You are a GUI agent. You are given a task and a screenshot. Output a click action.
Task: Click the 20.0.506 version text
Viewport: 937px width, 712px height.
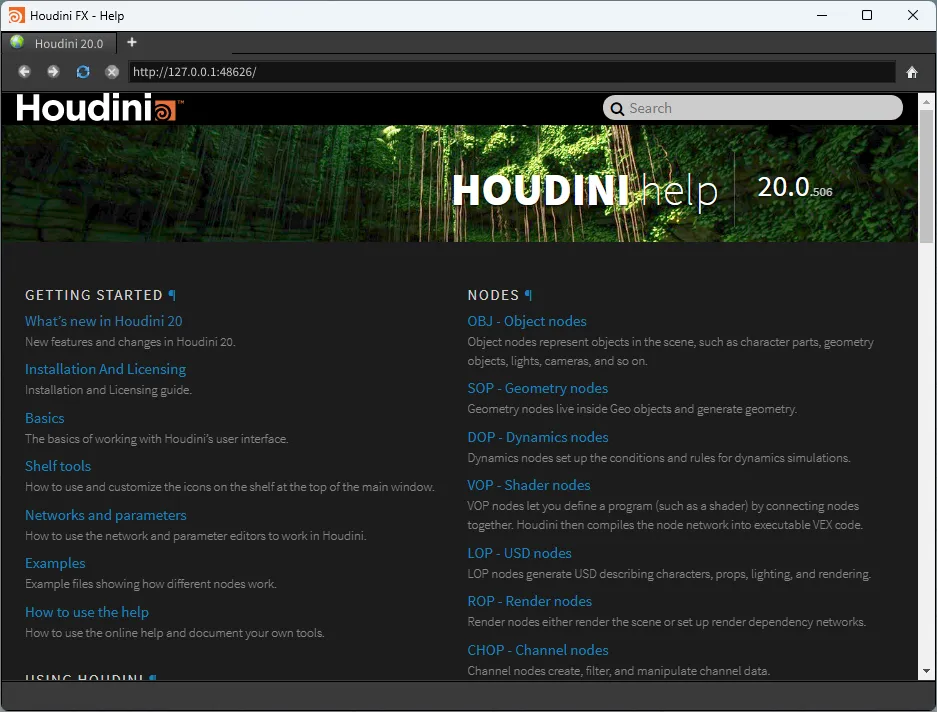point(795,188)
